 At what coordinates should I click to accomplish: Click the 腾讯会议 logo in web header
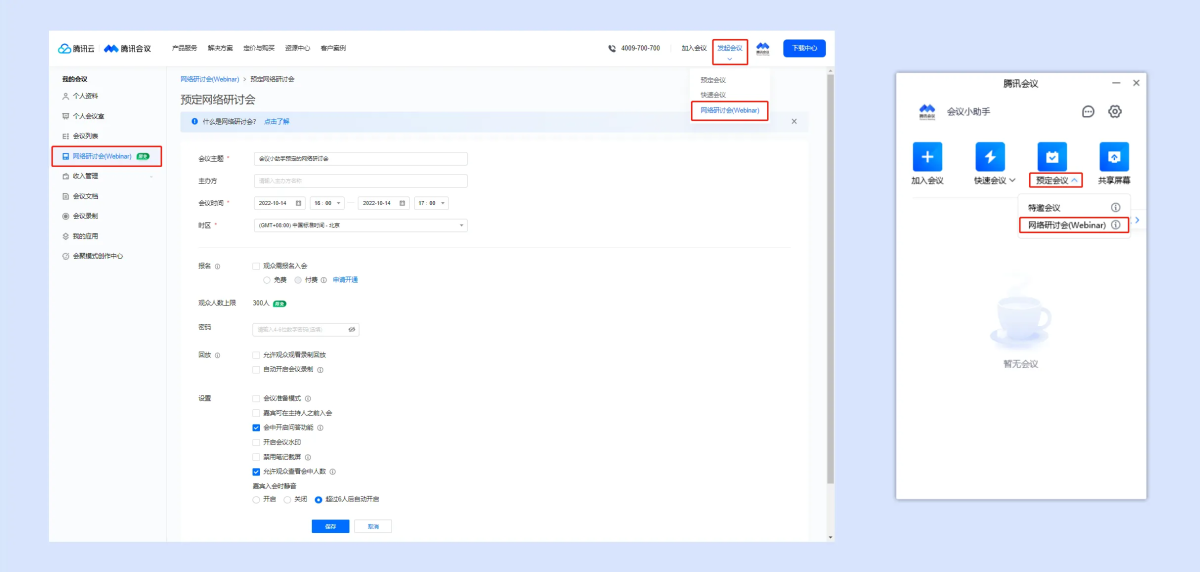(x=126, y=48)
